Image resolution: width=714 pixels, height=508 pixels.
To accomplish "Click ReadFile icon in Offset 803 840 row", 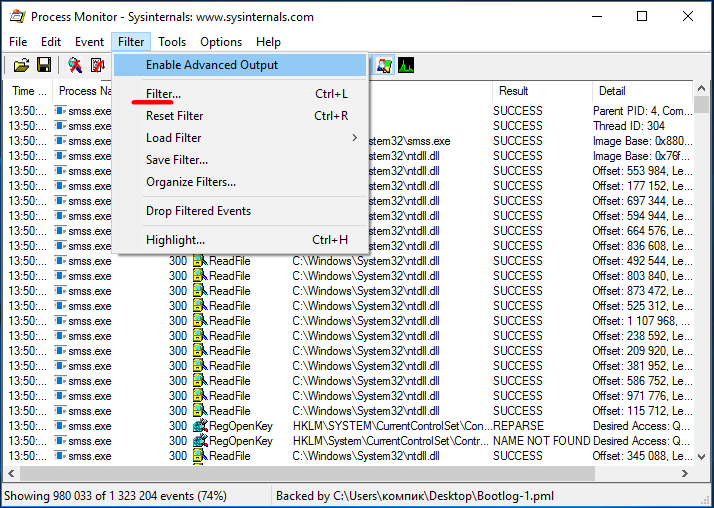I will pyautogui.click(x=200, y=276).
